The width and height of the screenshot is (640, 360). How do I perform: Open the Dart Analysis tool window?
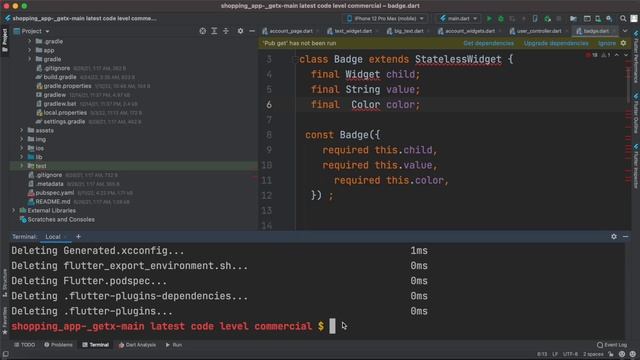137,345
